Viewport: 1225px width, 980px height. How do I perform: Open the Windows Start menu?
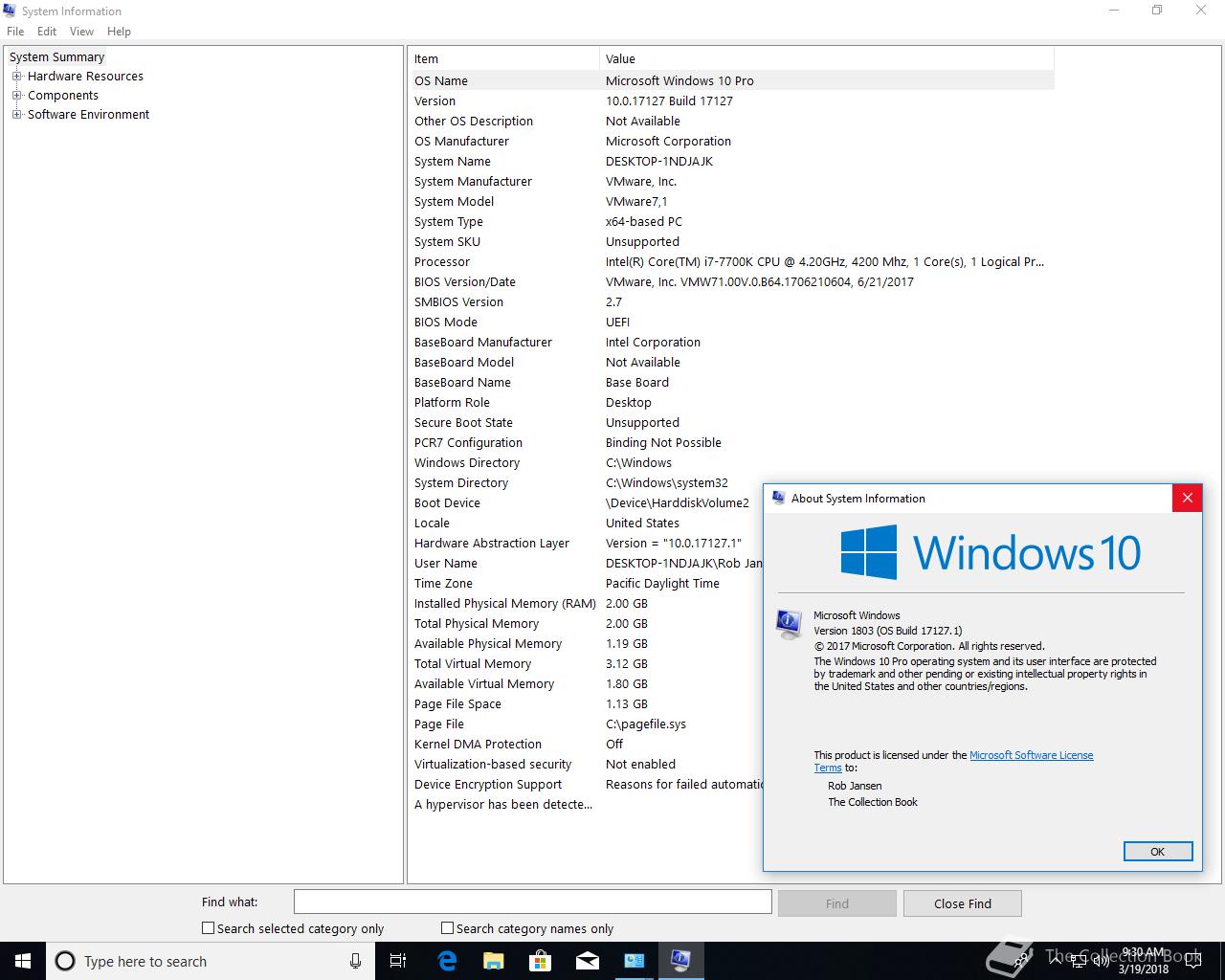coord(23,961)
